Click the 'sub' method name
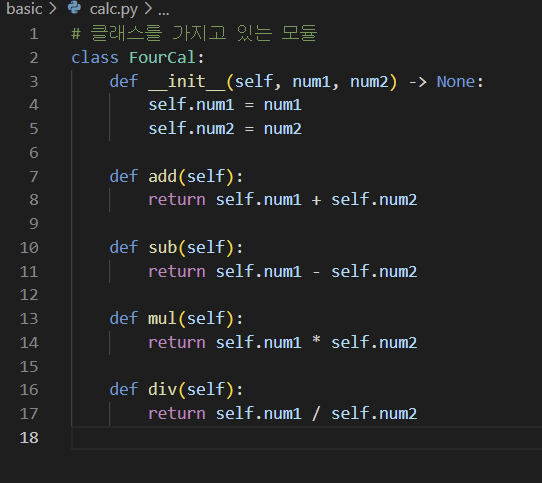542x483 pixels. coord(162,248)
